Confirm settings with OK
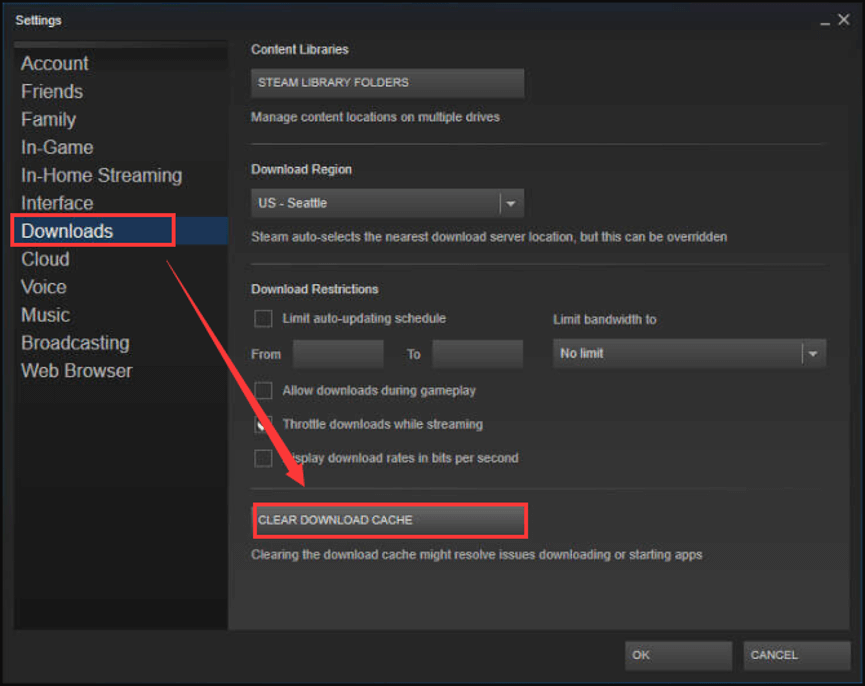The width and height of the screenshot is (865, 686). (679, 655)
